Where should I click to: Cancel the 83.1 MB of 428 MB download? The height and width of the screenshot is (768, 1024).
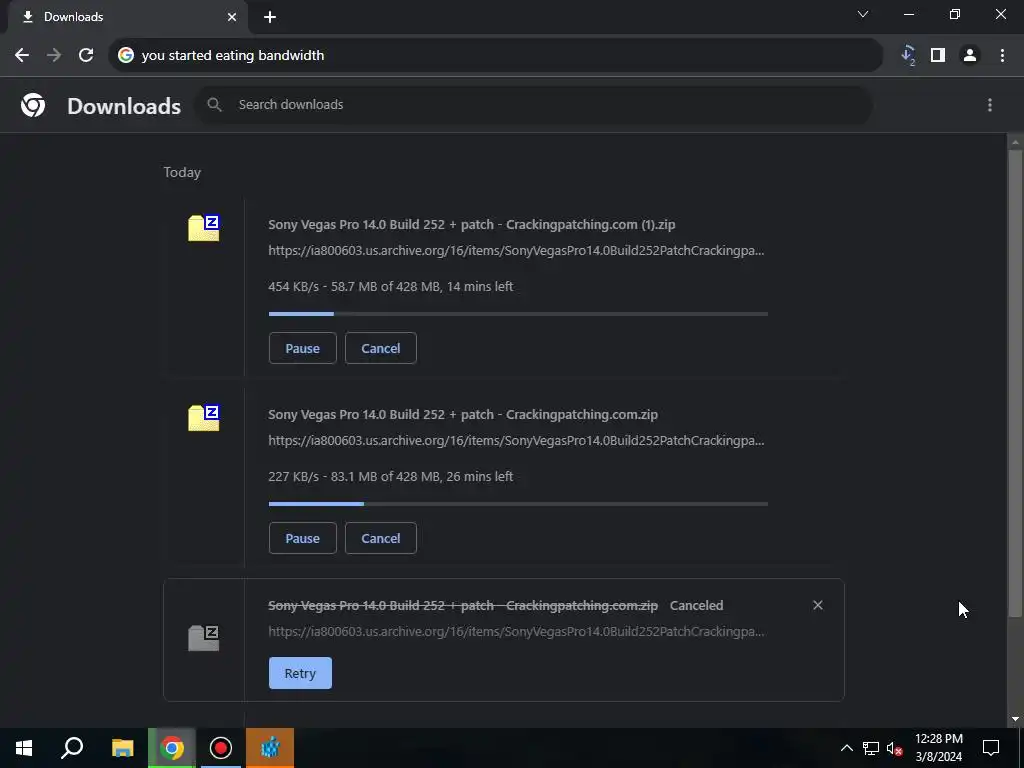point(381,538)
